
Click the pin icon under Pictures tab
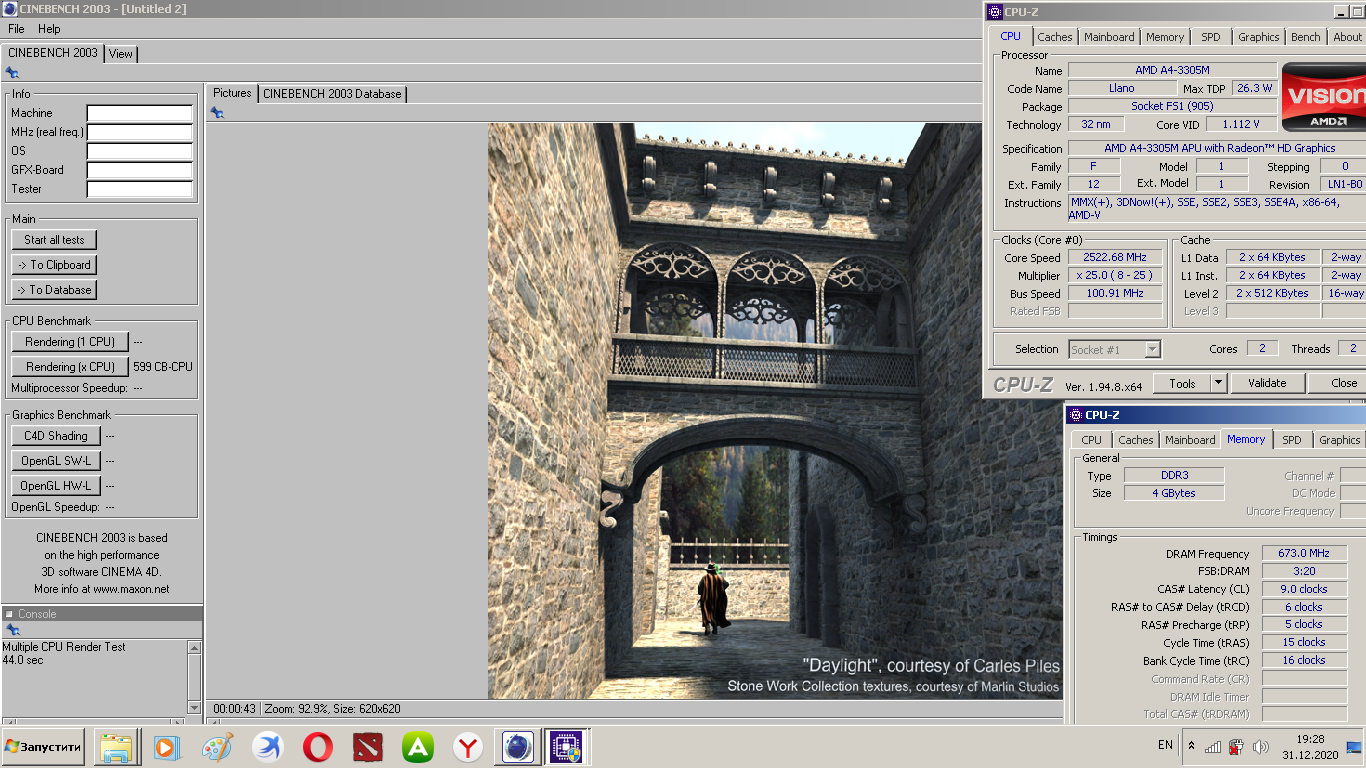217,113
